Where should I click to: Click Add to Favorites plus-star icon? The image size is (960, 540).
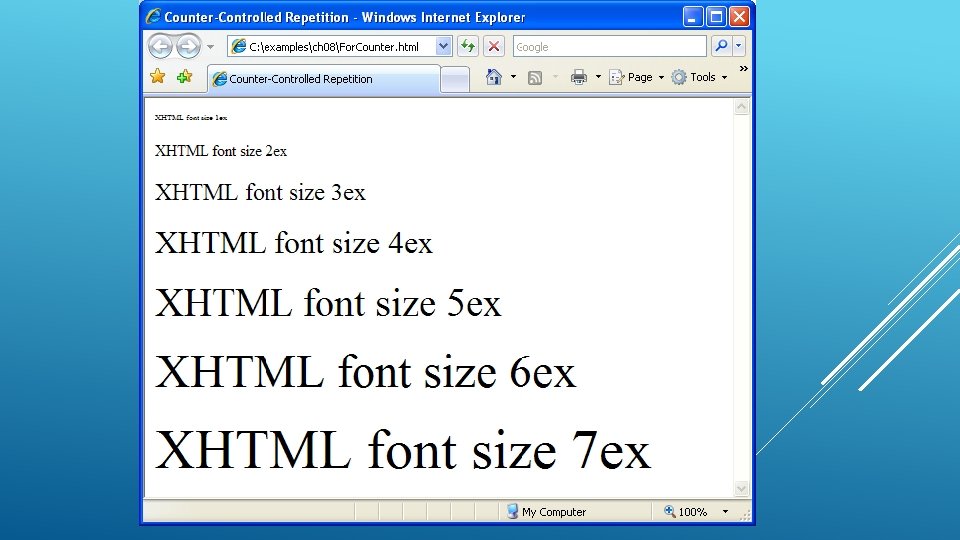click(x=184, y=77)
